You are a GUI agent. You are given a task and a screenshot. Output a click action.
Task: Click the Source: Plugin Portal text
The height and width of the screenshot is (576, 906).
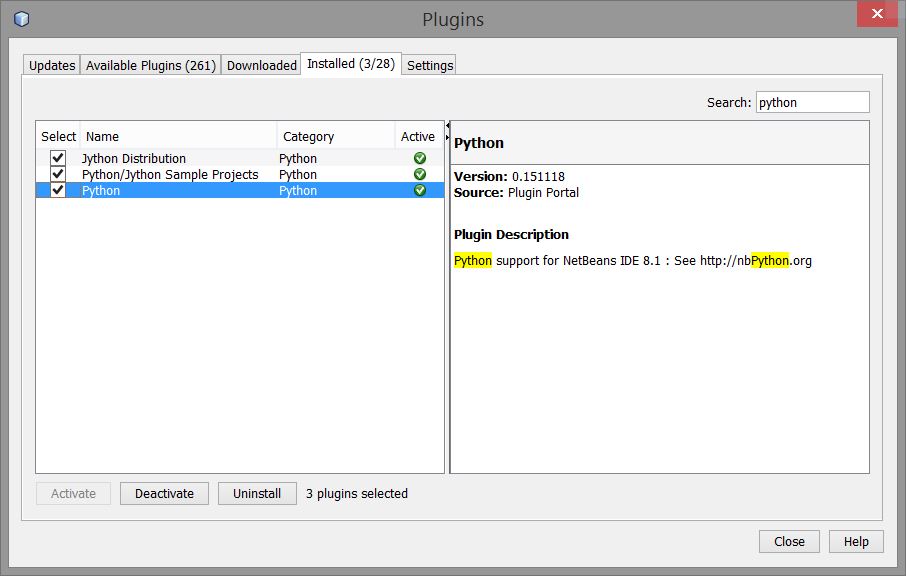click(516, 192)
